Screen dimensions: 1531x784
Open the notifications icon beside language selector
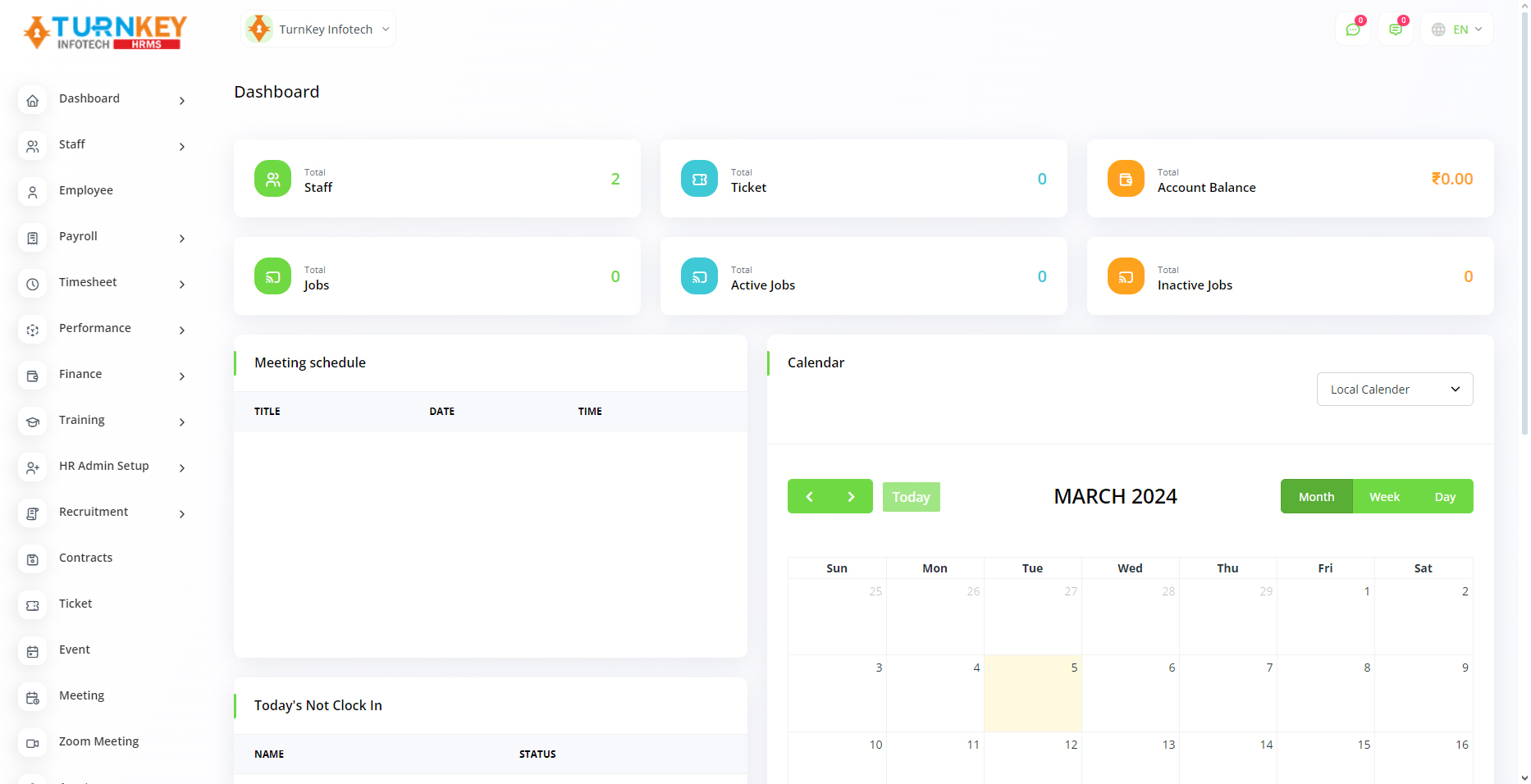coord(1395,30)
